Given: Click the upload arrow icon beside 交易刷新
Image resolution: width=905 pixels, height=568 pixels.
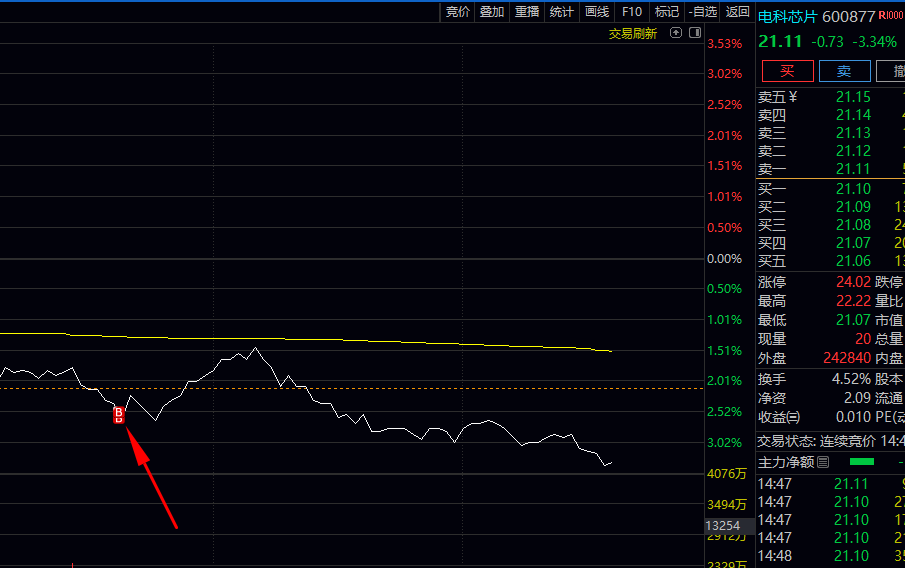Looking at the screenshot, I should [x=676, y=33].
